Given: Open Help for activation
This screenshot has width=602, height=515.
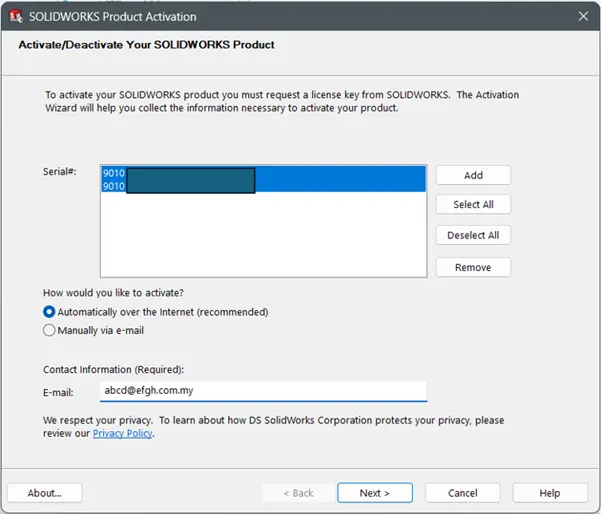Looking at the screenshot, I should pos(550,493).
